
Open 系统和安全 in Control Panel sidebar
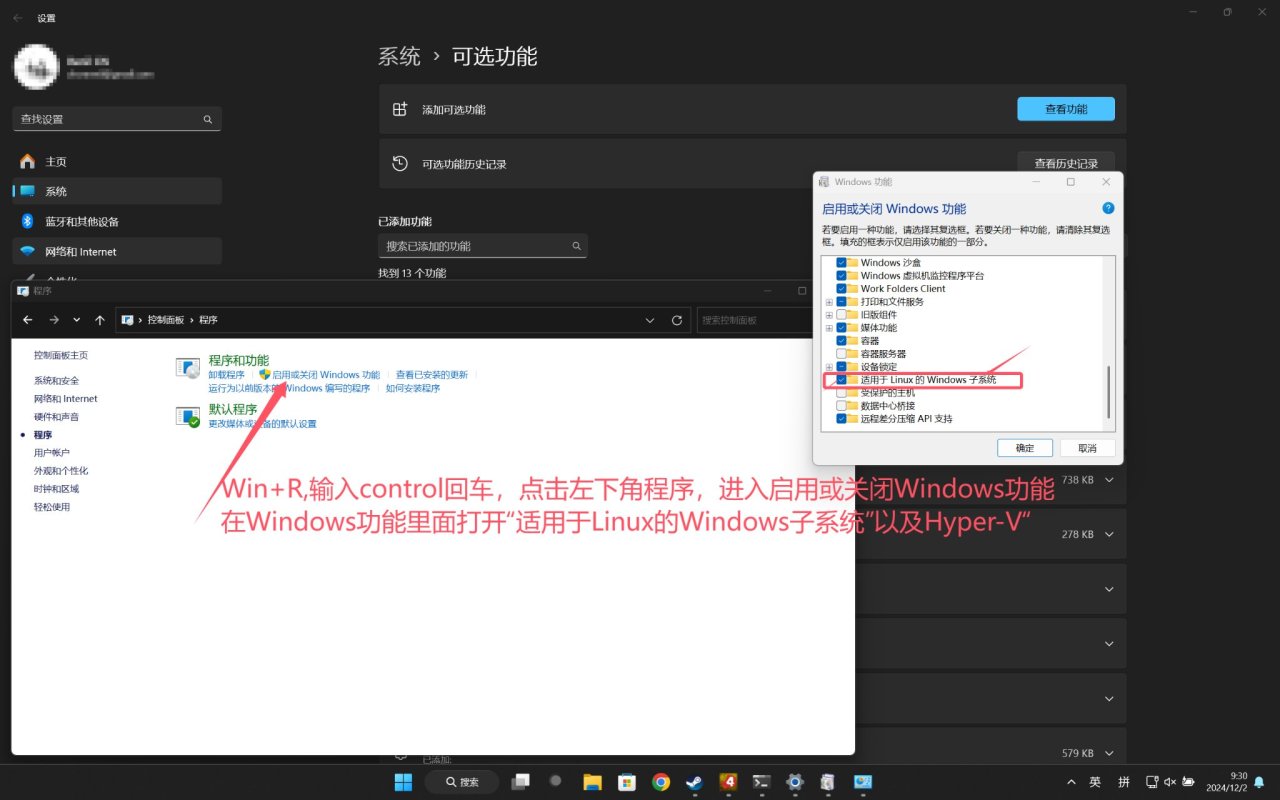56,381
